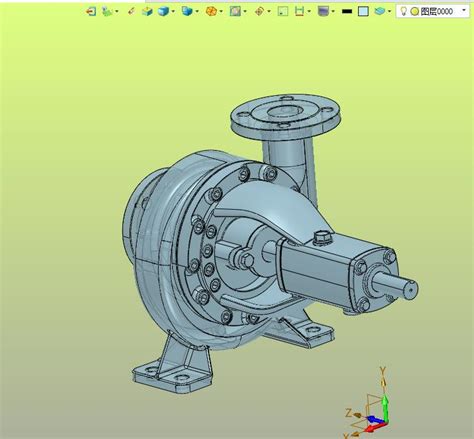Click the green figure tool icon
474x439 pixels.
point(107,11)
